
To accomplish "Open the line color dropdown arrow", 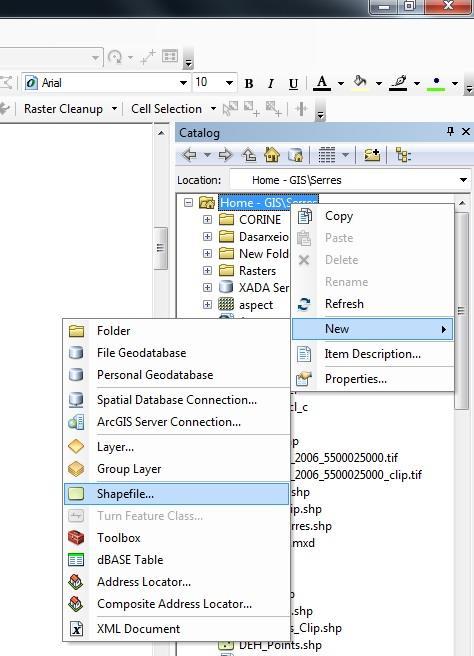I will pyautogui.click(x=417, y=83).
